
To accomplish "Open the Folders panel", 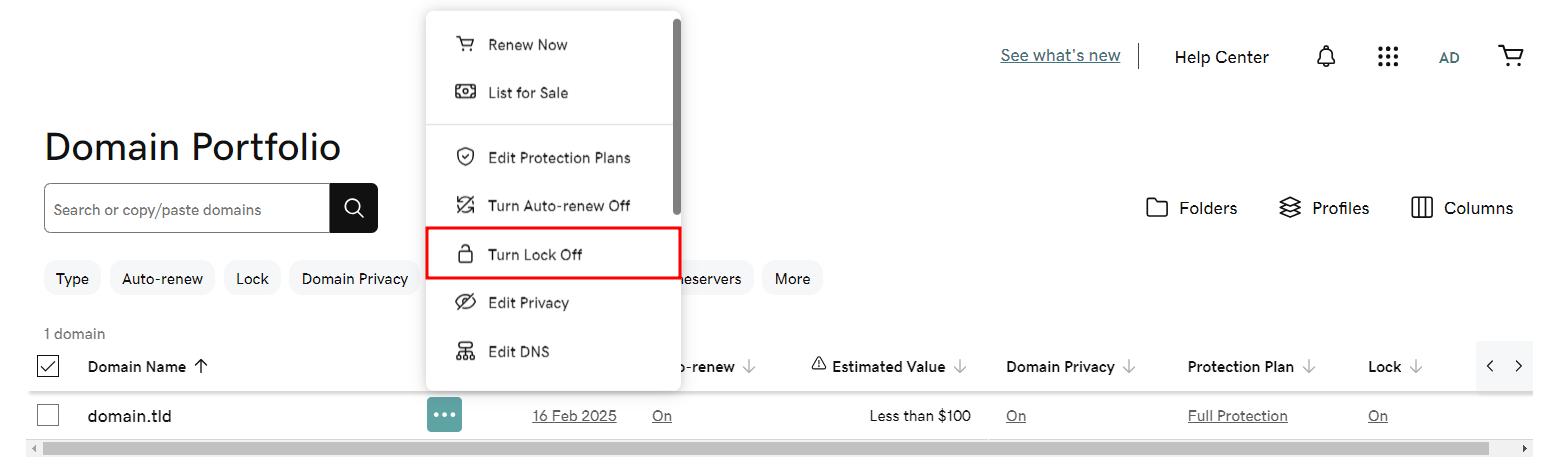I will tap(1191, 208).
